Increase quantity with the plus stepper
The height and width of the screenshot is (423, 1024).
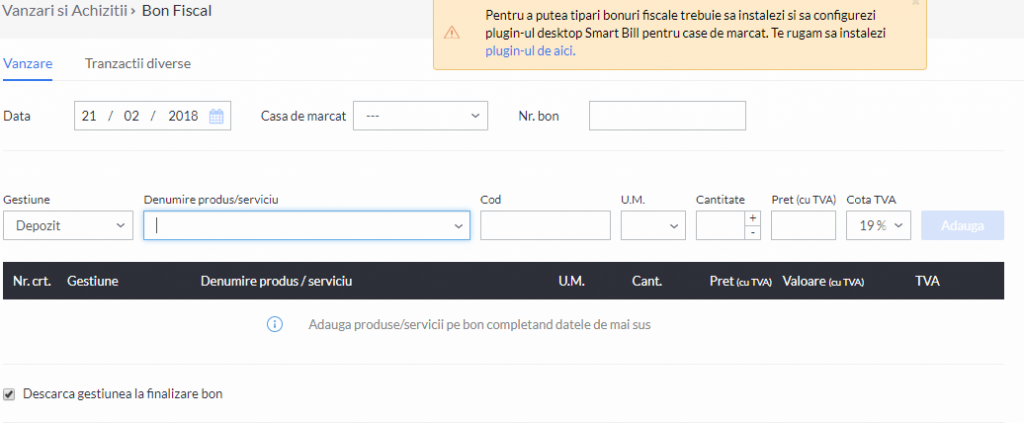(752, 218)
